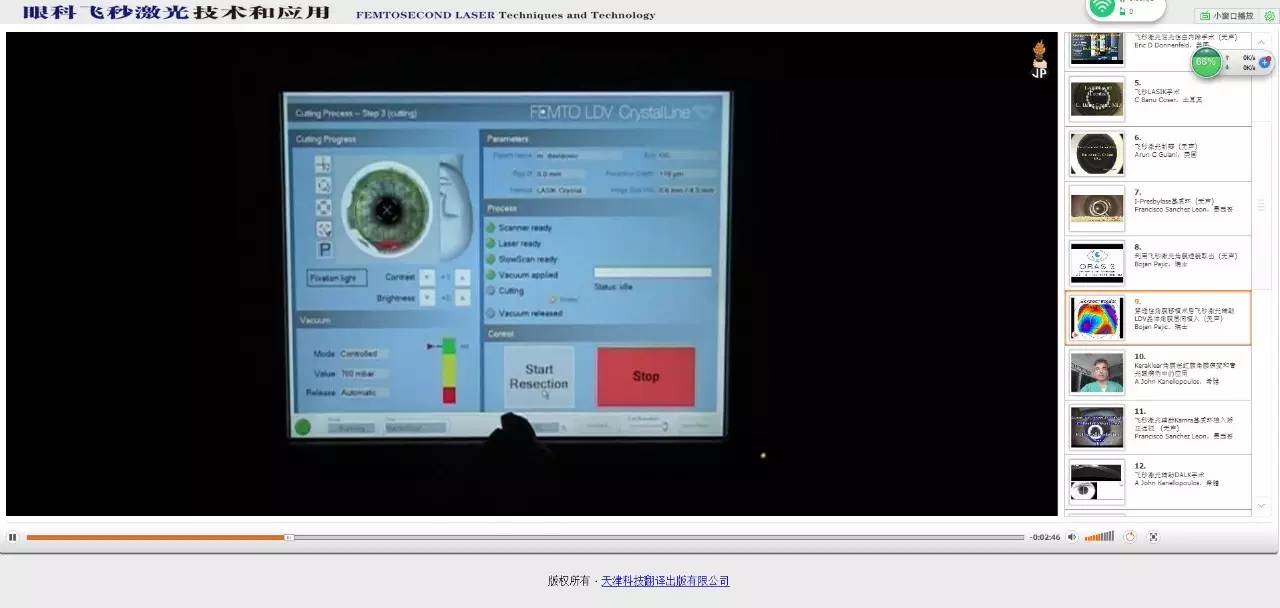Open thumbnail of video 8 by Bojan Pajic
The width and height of the screenshot is (1280, 608).
click(1097, 262)
